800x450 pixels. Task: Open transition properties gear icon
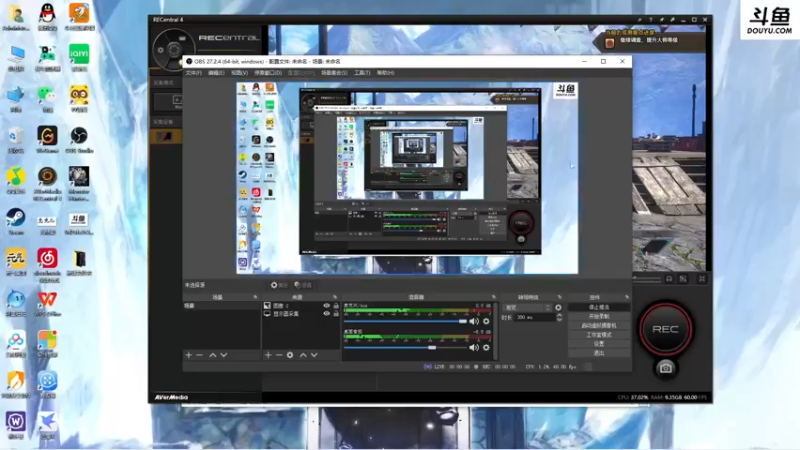[x=558, y=308]
